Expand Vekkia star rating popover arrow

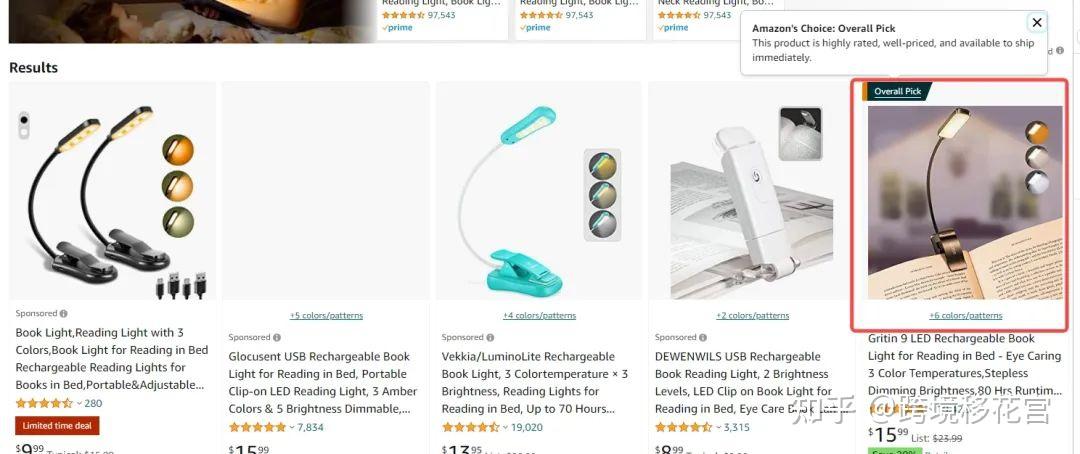[506, 427]
